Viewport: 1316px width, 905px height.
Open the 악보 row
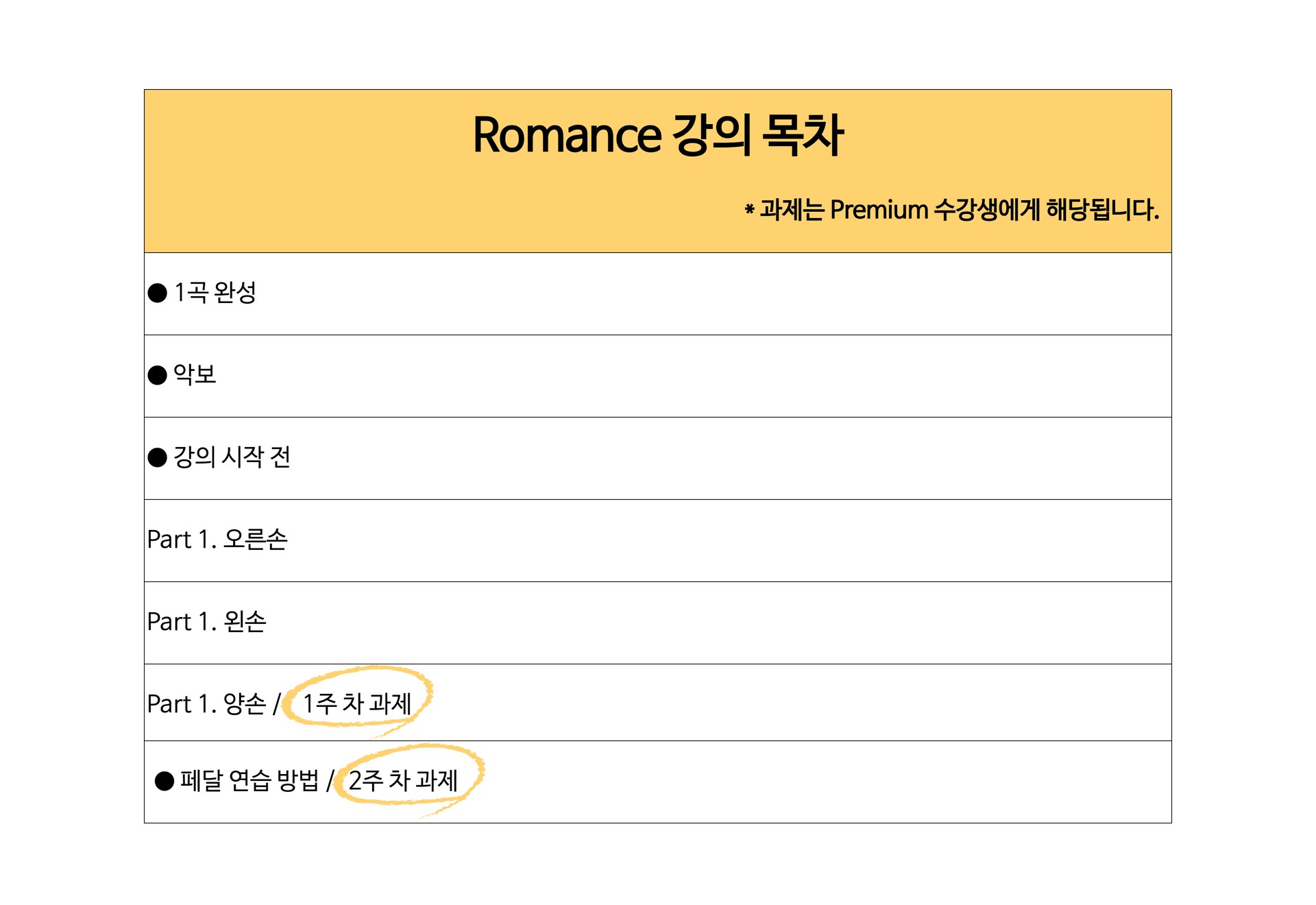click(x=658, y=376)
